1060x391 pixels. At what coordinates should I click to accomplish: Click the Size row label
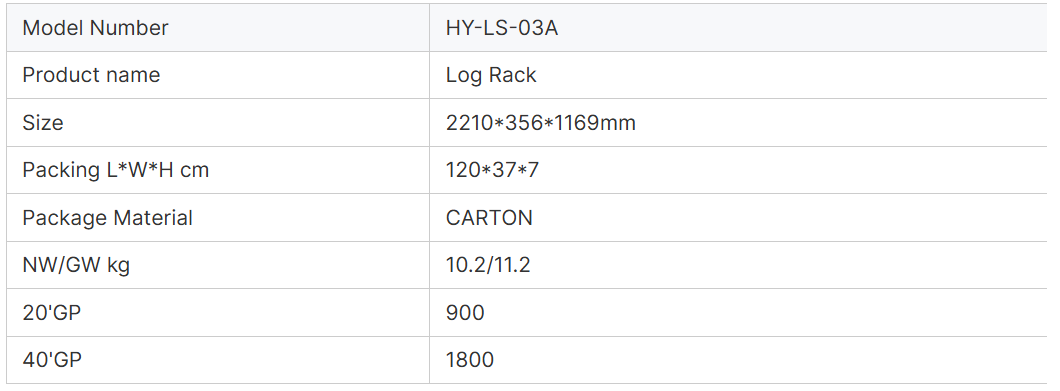pos(43,122)
